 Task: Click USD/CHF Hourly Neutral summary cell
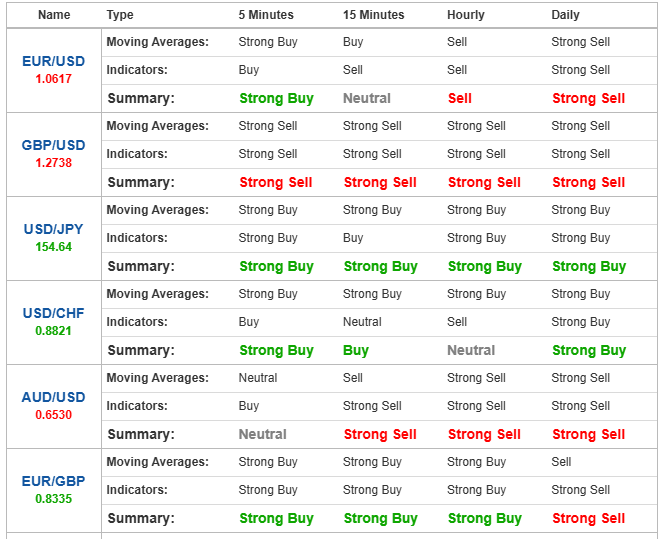pyautogui.click(x=471, y=350)
